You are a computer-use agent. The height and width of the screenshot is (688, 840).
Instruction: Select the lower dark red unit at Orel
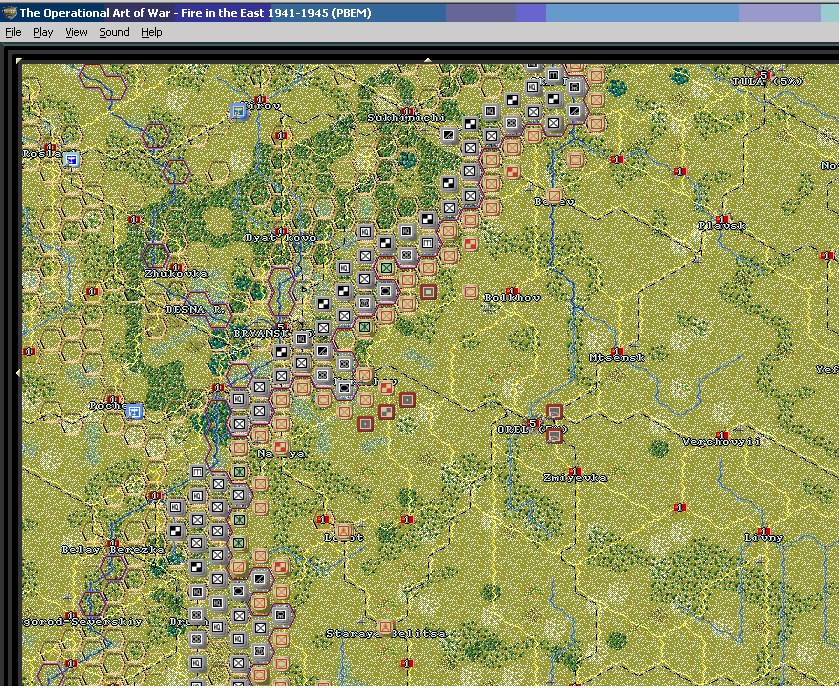point(554,435)
